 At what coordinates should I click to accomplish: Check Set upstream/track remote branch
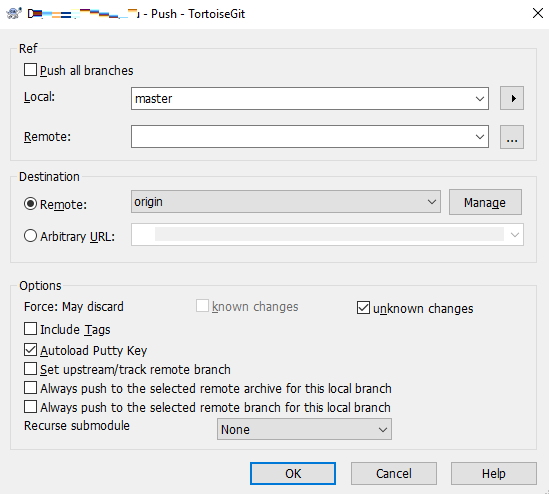click(x=30, y=369)
